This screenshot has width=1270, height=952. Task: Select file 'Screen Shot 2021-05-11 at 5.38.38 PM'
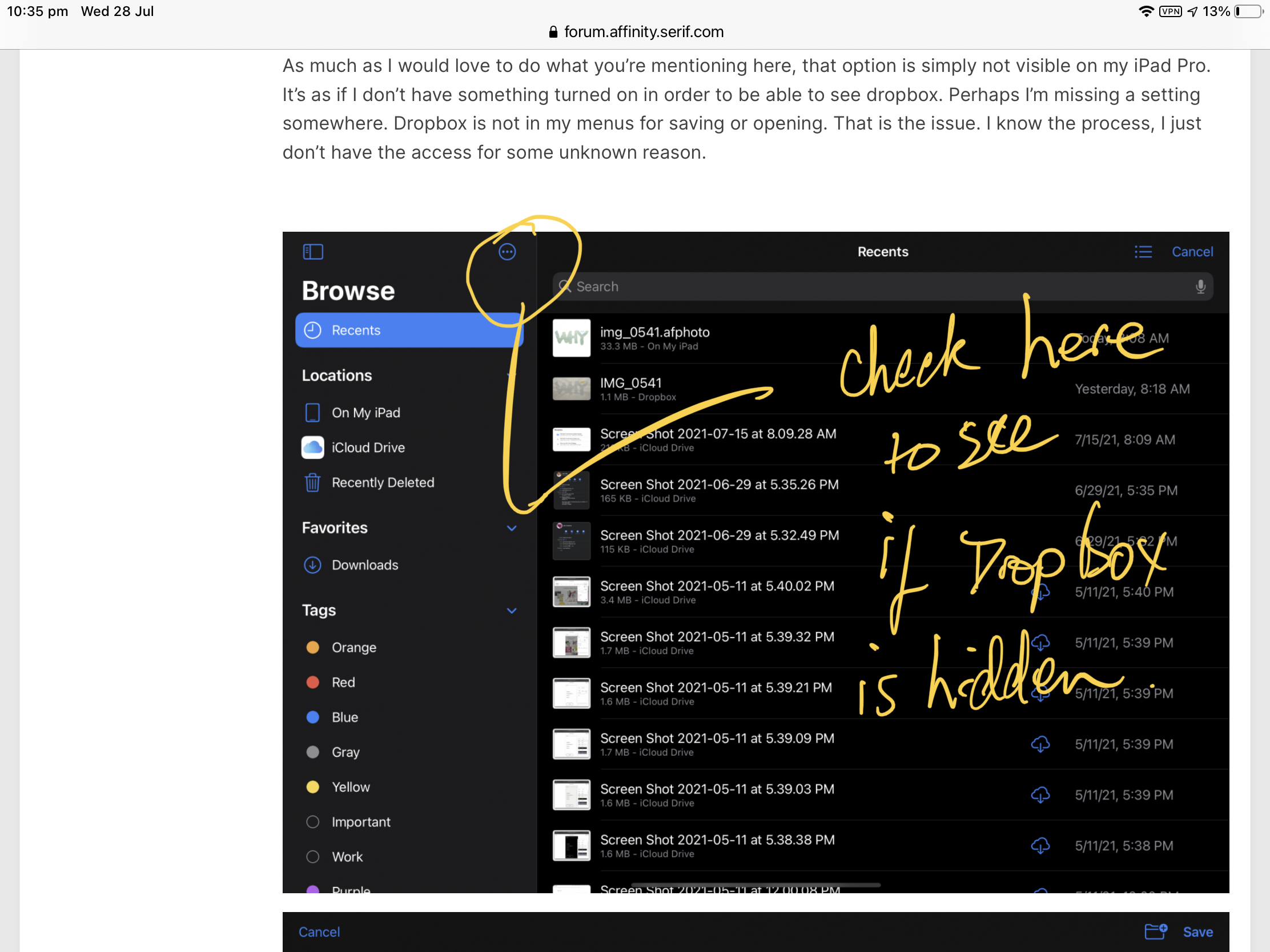pos(717,840)
